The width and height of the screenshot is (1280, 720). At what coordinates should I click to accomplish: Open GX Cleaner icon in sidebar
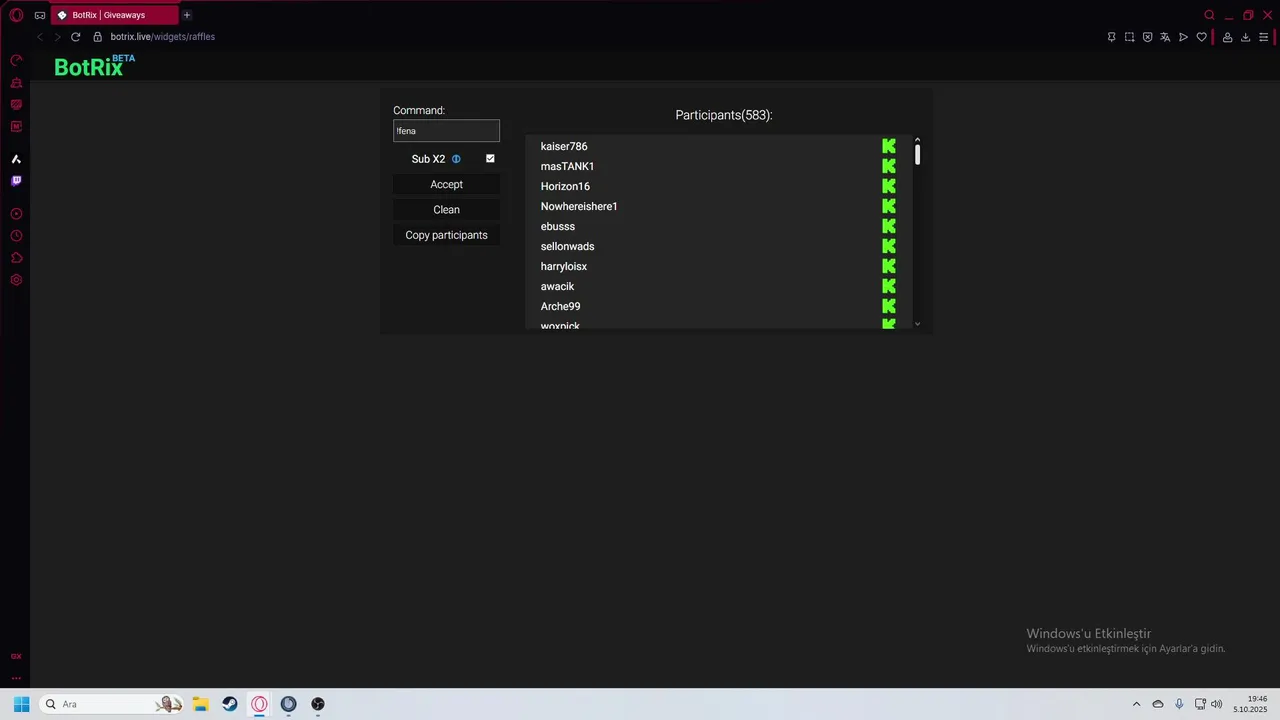click(16, 83)
